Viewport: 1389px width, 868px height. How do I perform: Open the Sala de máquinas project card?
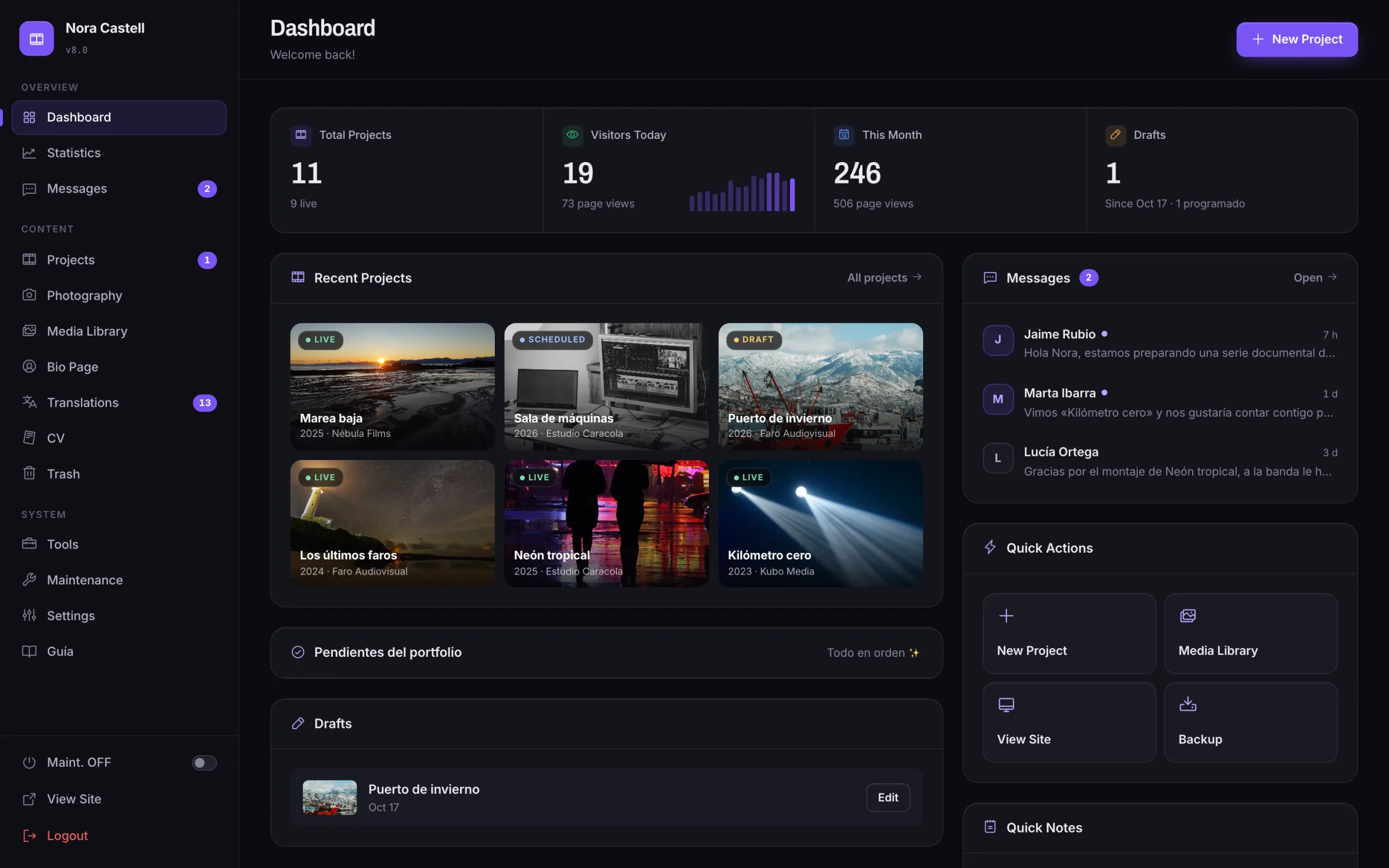pos(607,386)
